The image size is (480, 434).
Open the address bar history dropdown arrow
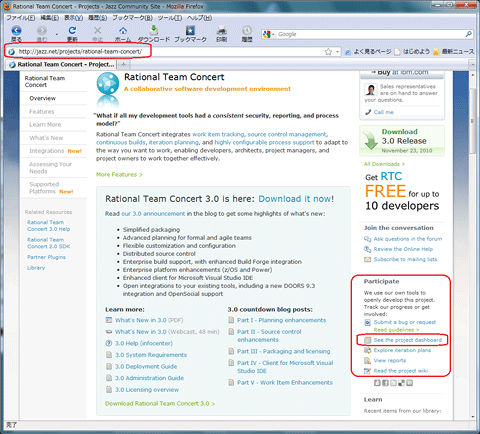[x=337, y=52]
